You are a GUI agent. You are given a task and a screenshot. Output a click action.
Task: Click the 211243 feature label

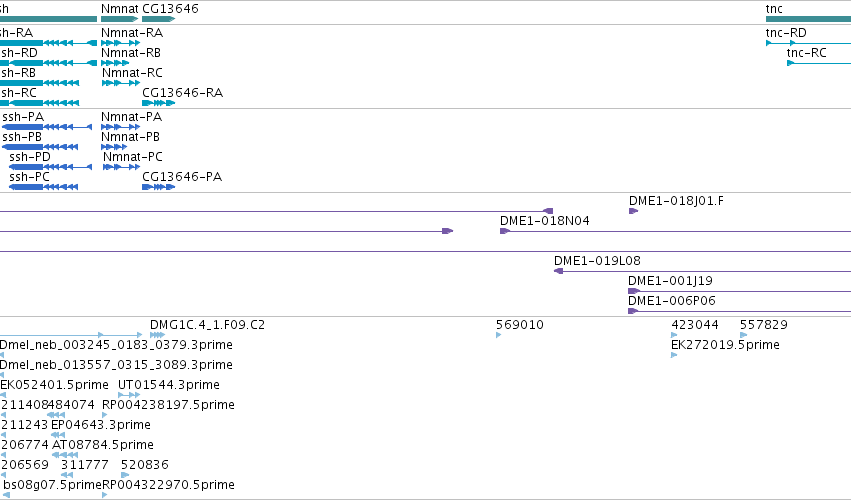point(25,425)
